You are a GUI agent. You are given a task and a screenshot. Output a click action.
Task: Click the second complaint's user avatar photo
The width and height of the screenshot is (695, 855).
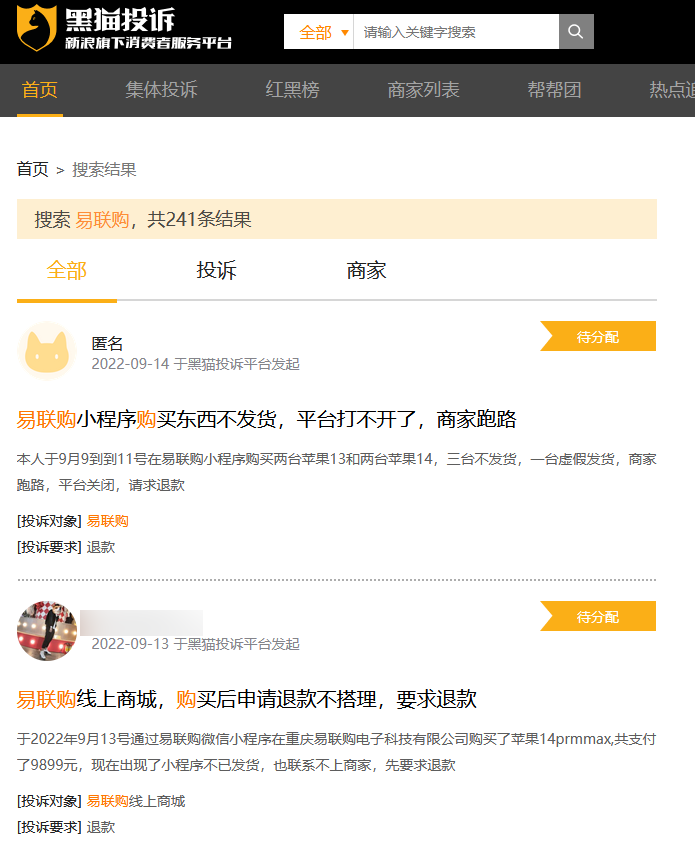[47, 631]
